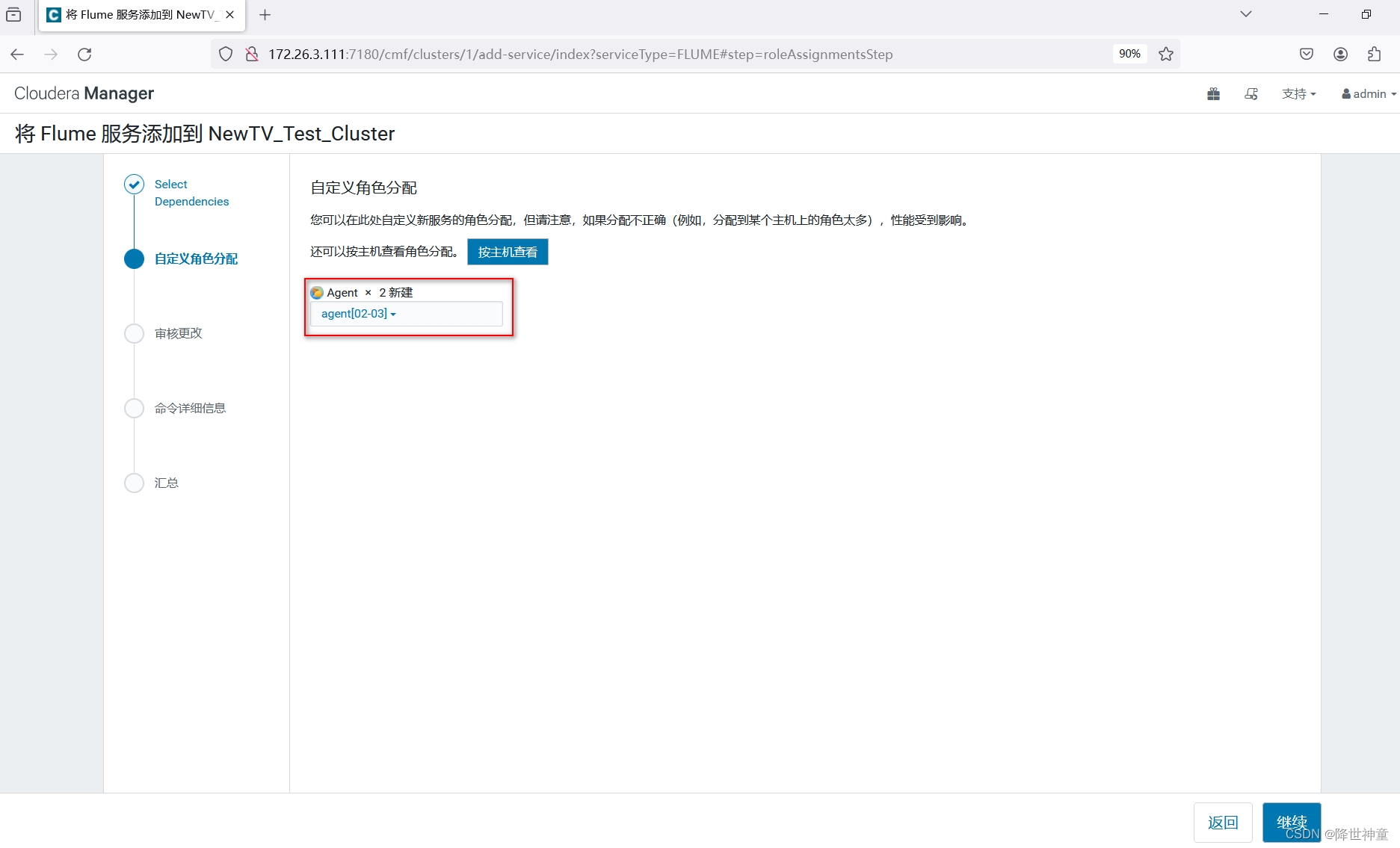Bookmark this page with star icon
1400x848 pixels.
click(1166, 54)
